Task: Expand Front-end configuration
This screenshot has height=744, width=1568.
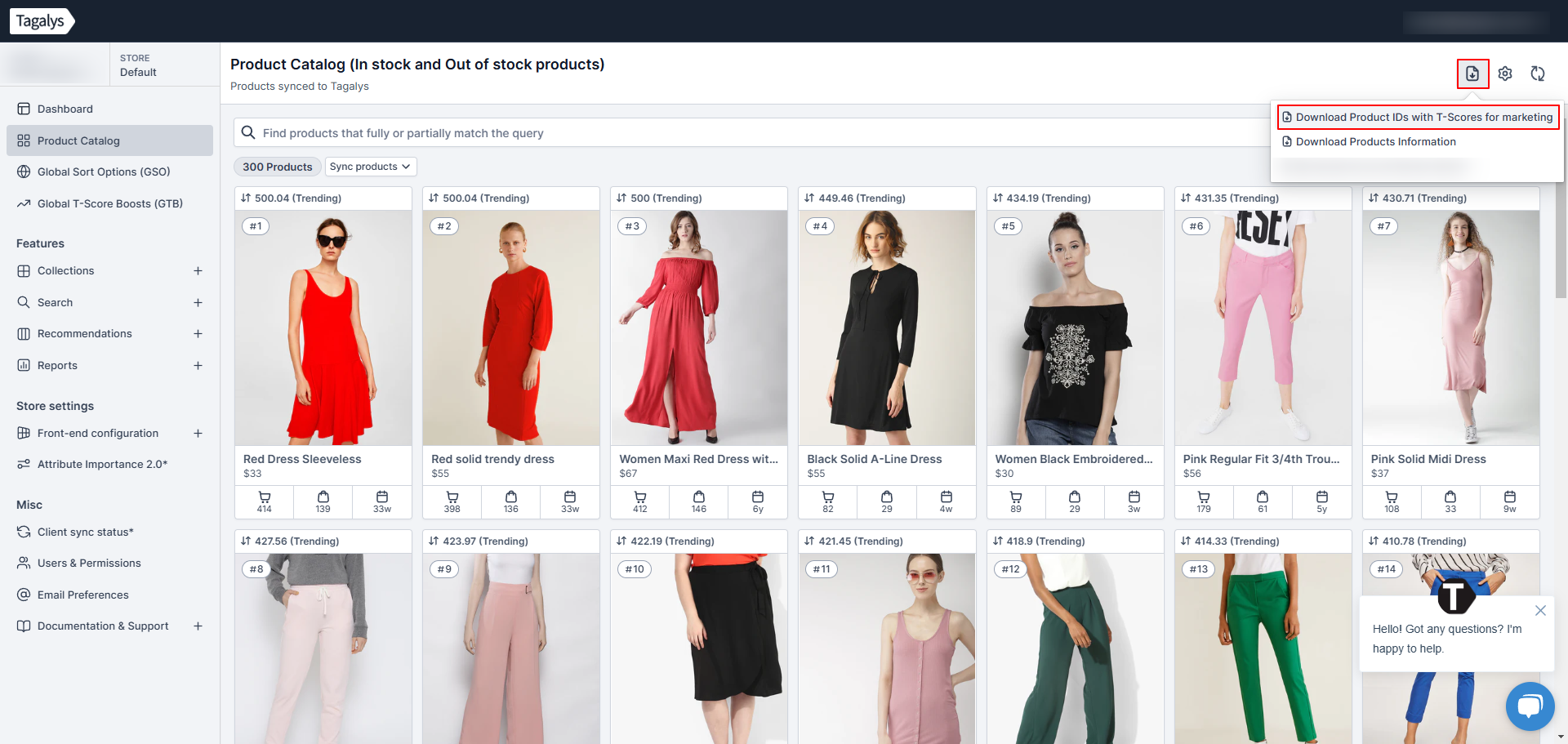Action: pos(198,433)
